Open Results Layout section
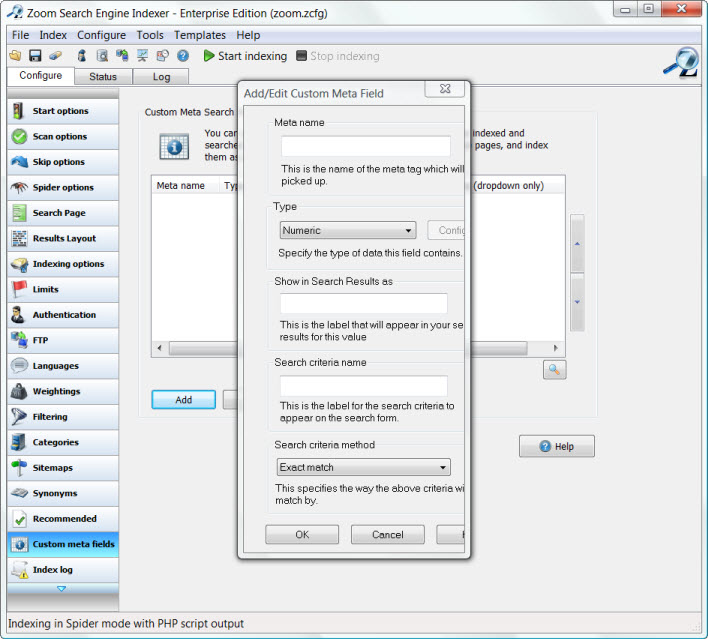 (63, 238)
